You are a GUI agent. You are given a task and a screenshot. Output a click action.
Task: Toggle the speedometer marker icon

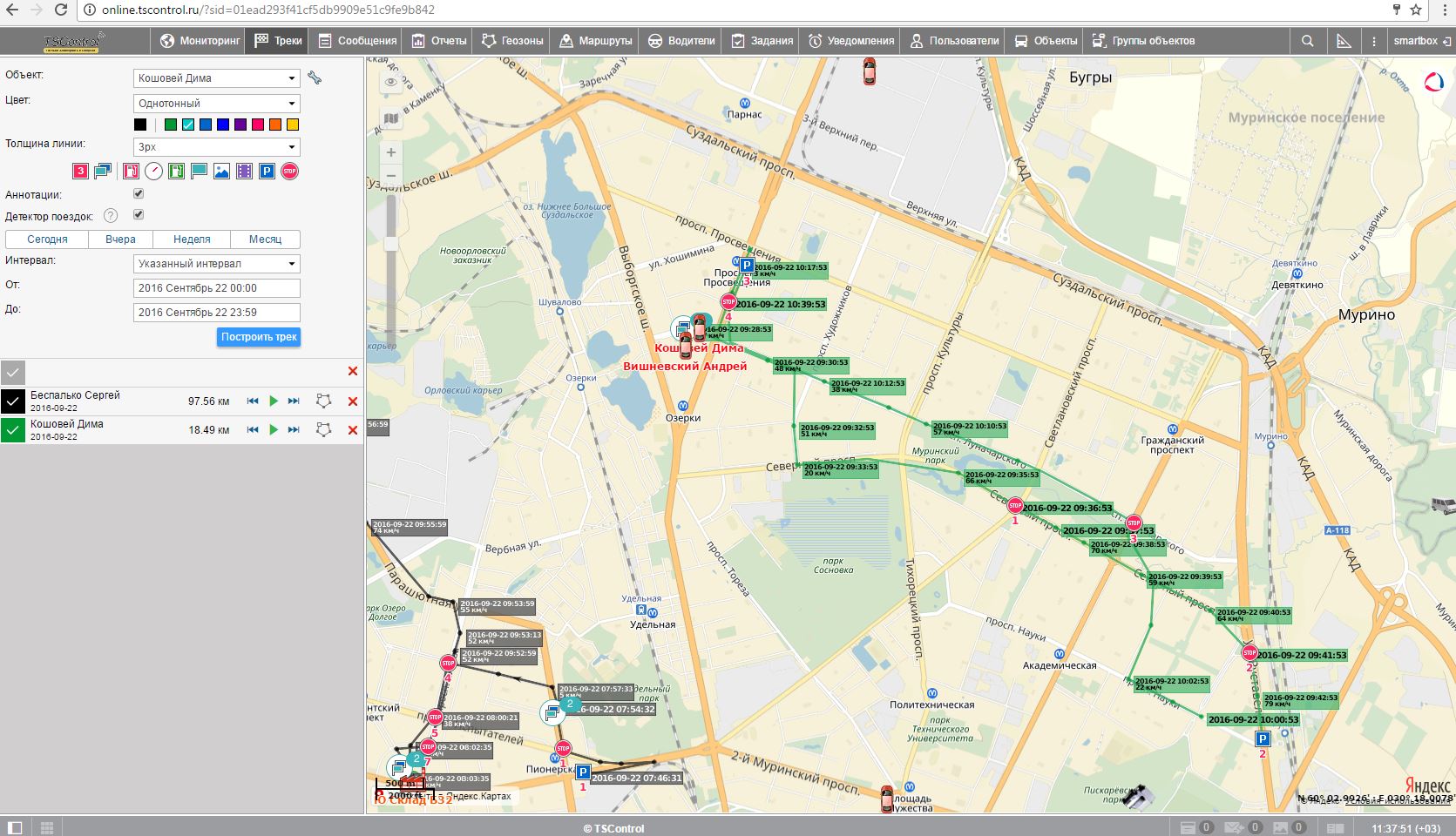tap(153, 172)
